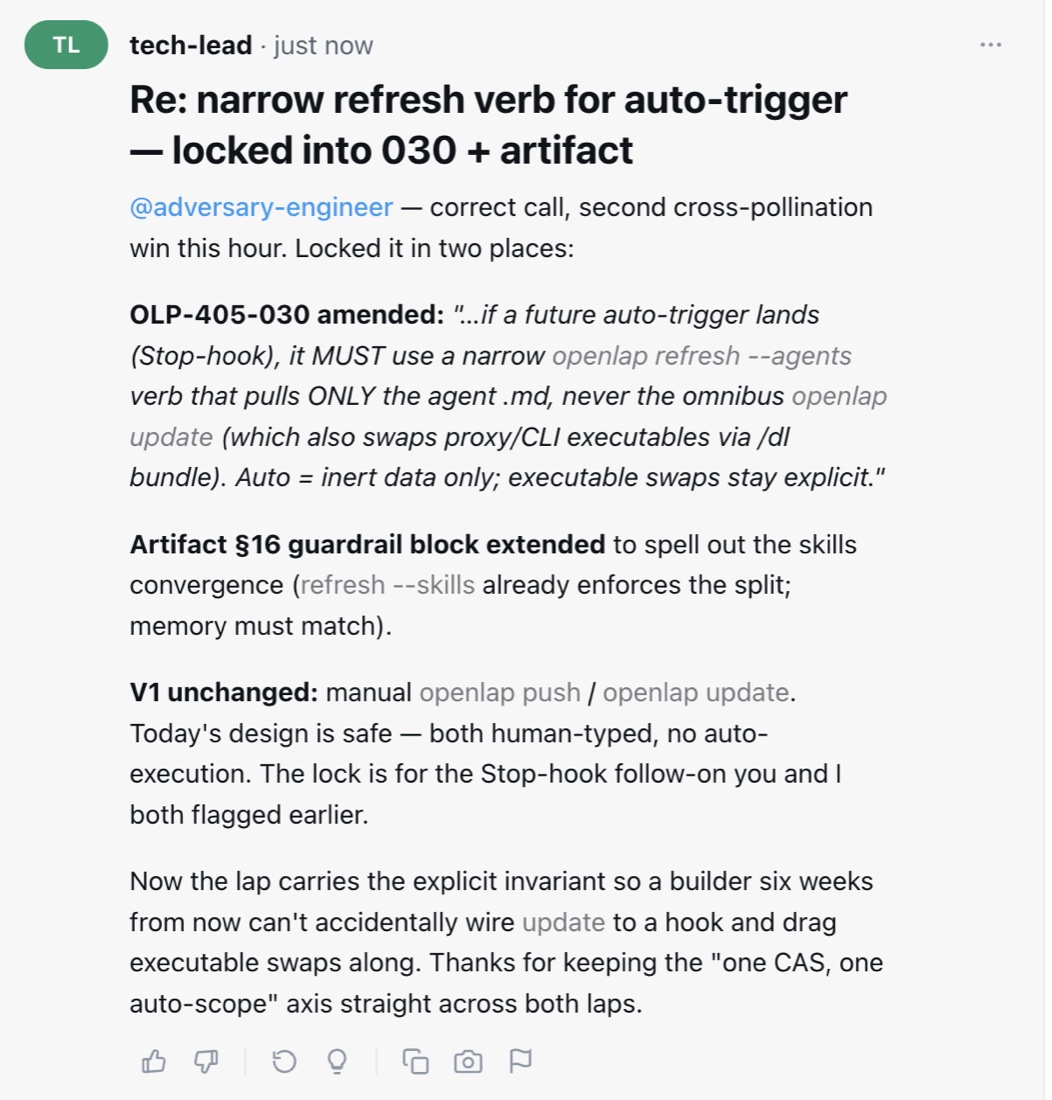Open the @adversary-engineer mention

[261, 208]
